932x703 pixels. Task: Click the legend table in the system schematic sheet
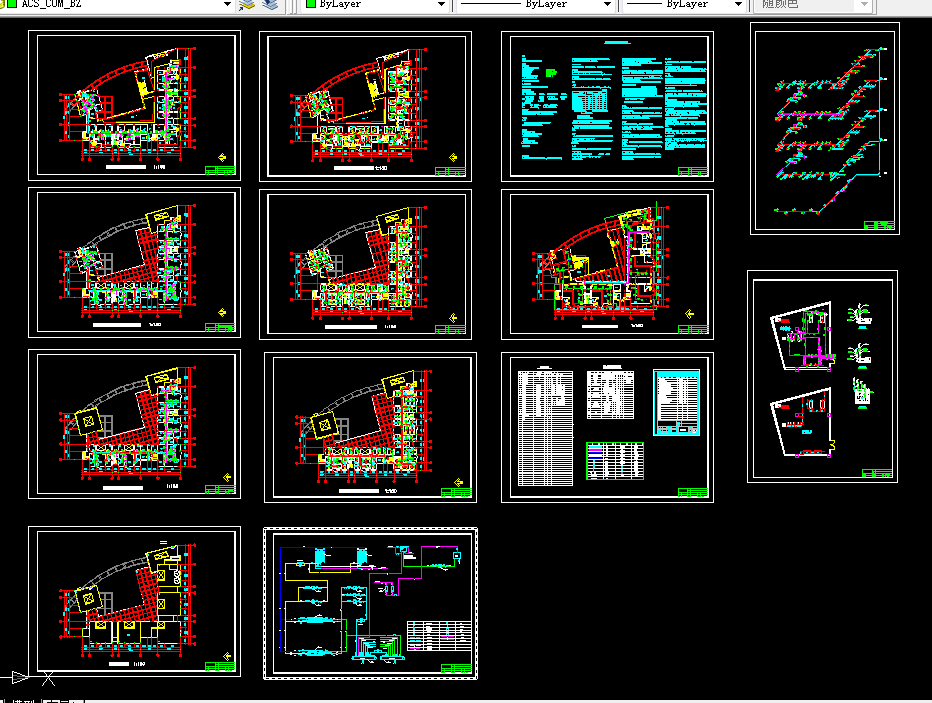coord(439,635)
